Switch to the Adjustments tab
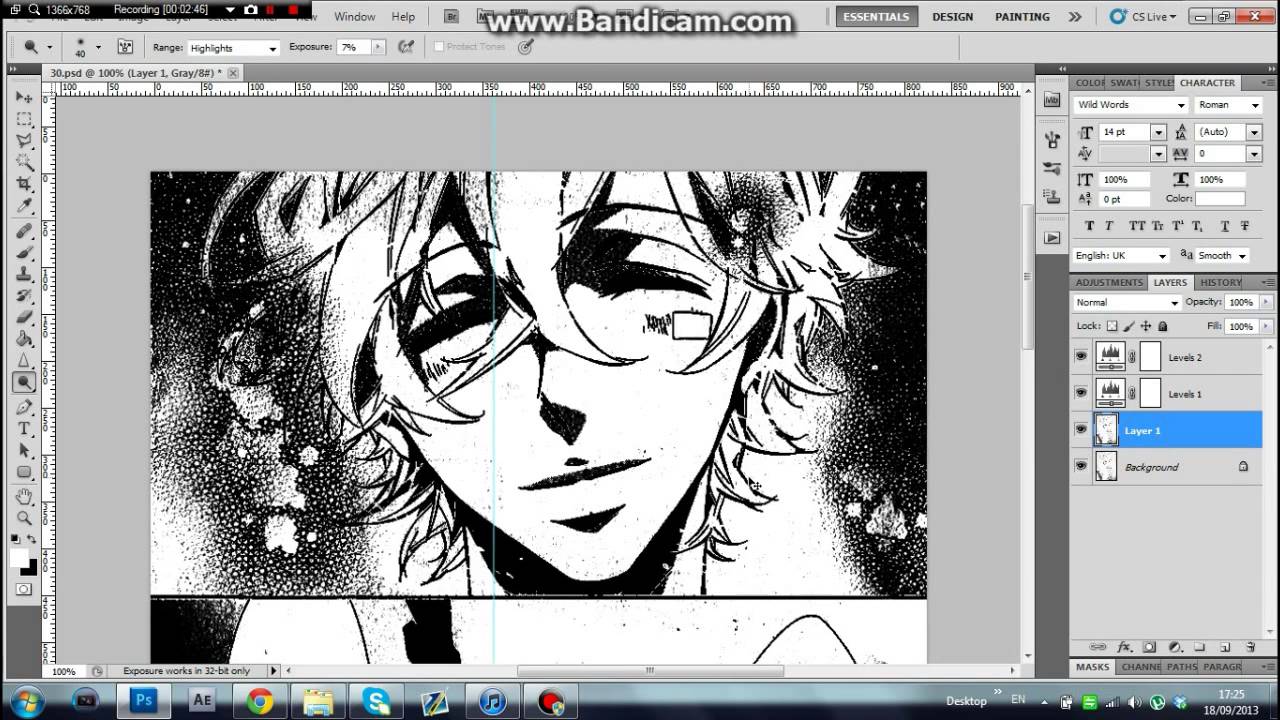The width and height of the screenshot is (1280, 720). point(1109,283)
